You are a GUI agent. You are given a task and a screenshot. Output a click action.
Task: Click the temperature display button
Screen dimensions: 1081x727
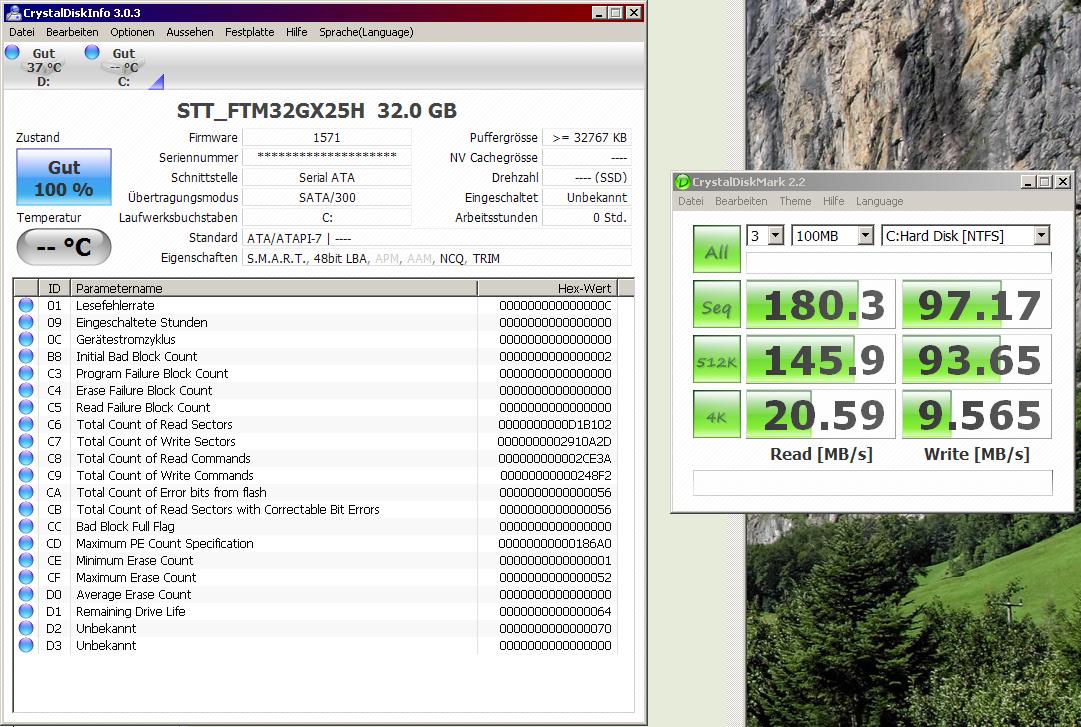point(64,247)
